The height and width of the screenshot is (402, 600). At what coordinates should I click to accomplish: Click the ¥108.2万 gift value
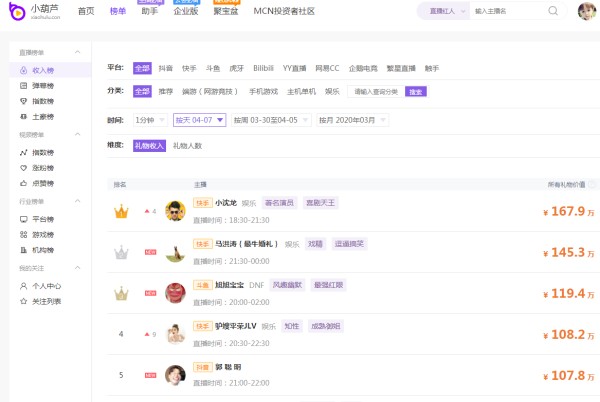point(569,334)
